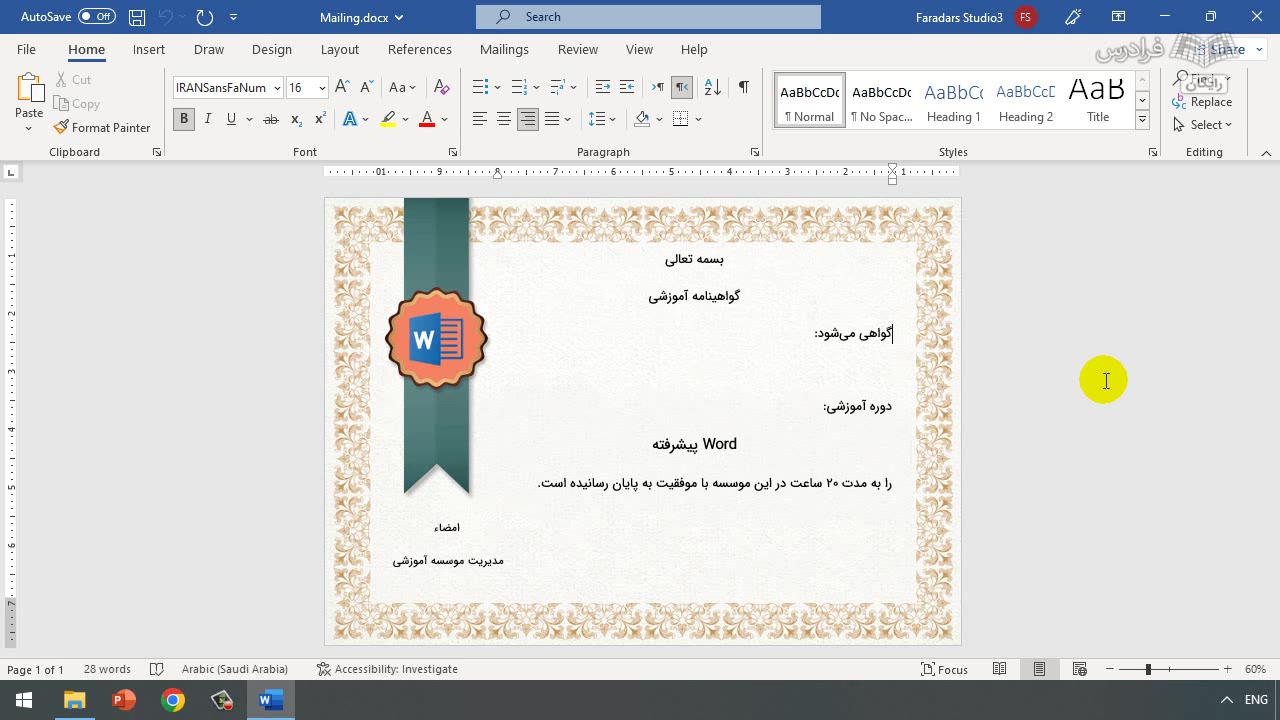Open Change Case dropdown
Image resolution: width=1280 pixels, height=720 pixels.
tap(403, 88)
